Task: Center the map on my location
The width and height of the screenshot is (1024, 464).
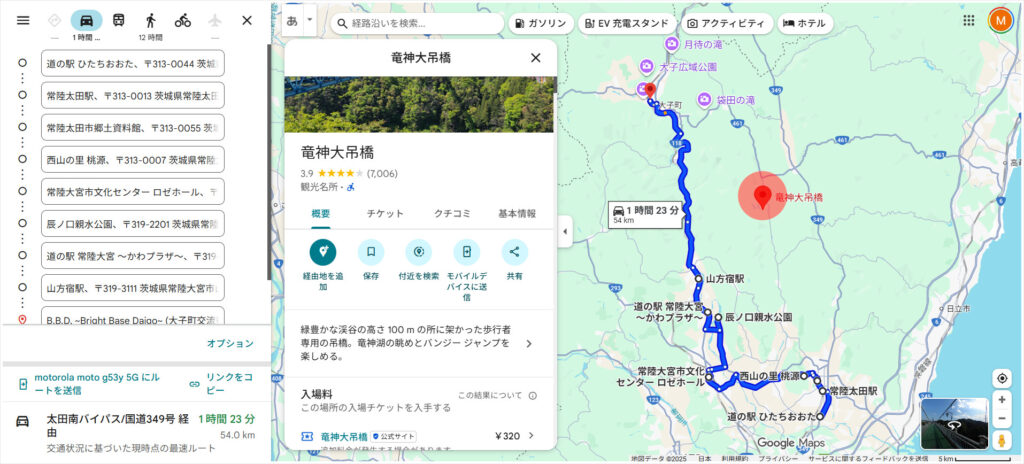Action: coord(1001,378)
